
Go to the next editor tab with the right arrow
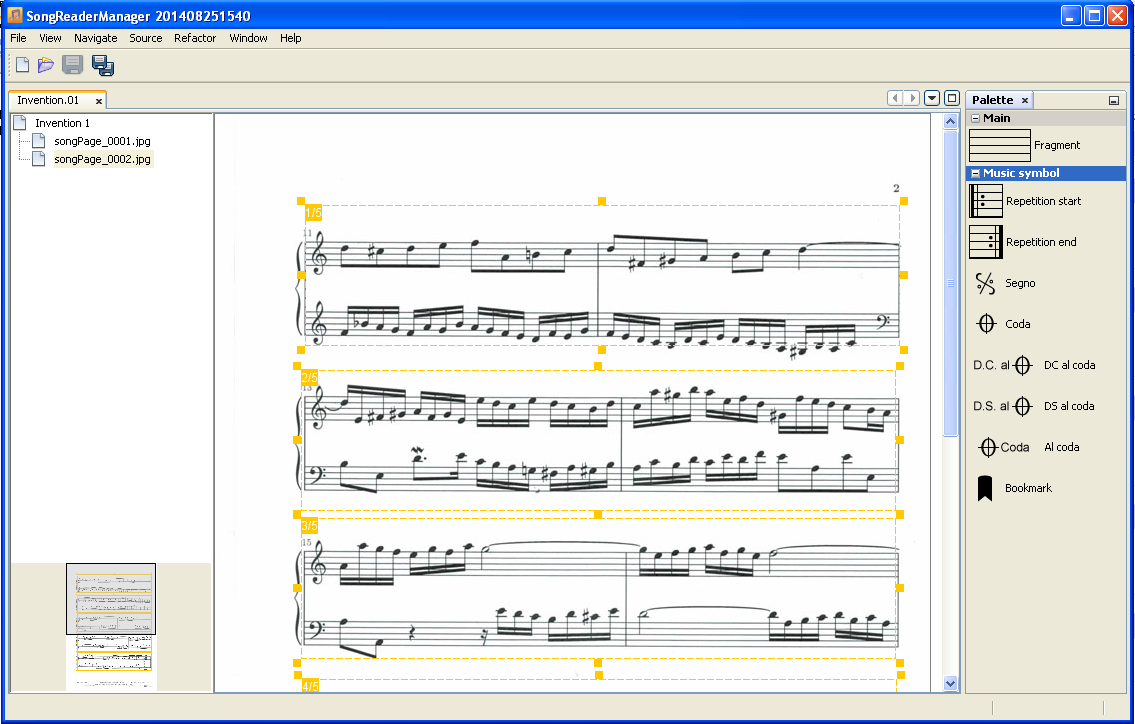[912, 98]
